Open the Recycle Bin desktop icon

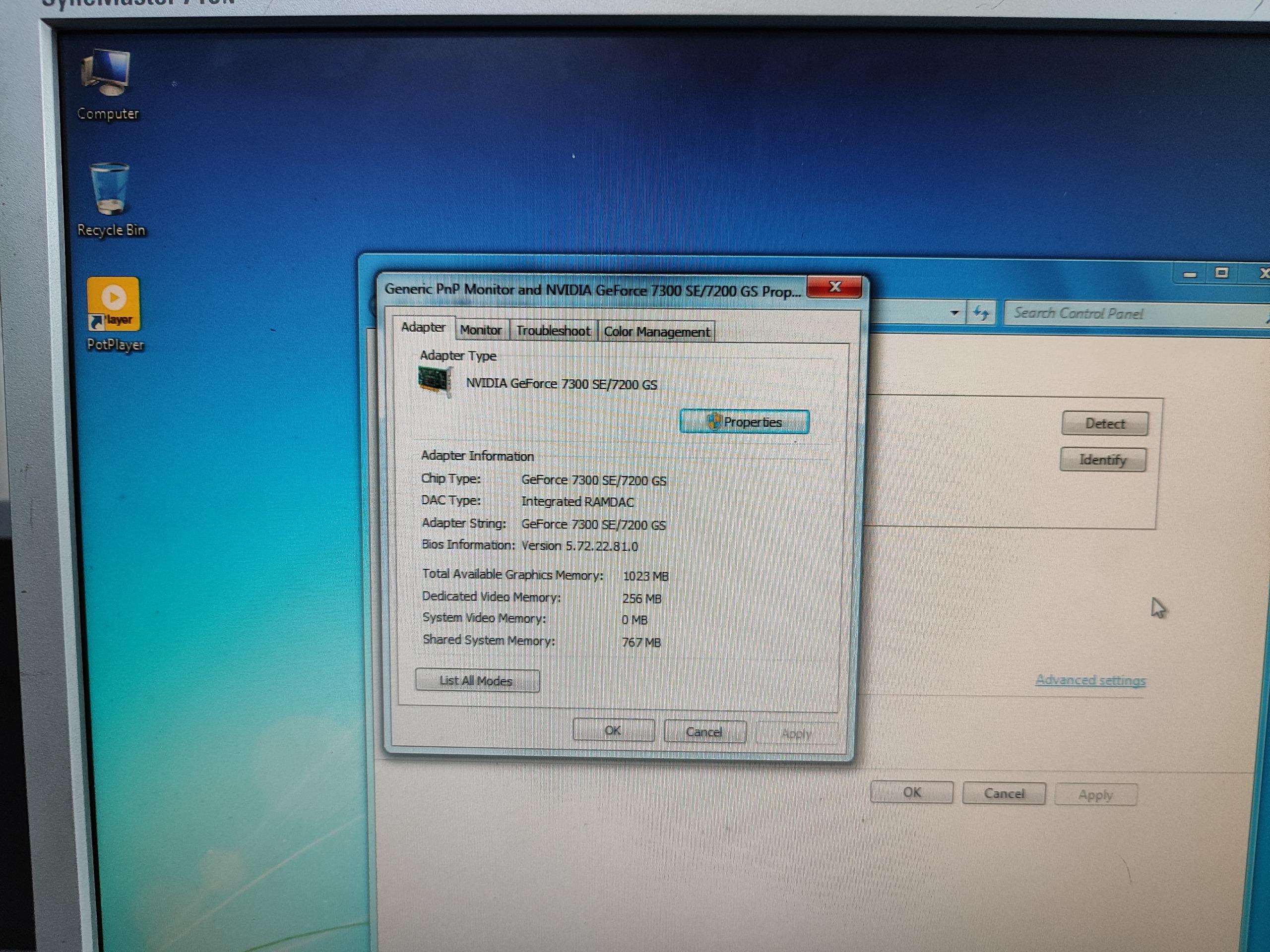click(110, 200)
